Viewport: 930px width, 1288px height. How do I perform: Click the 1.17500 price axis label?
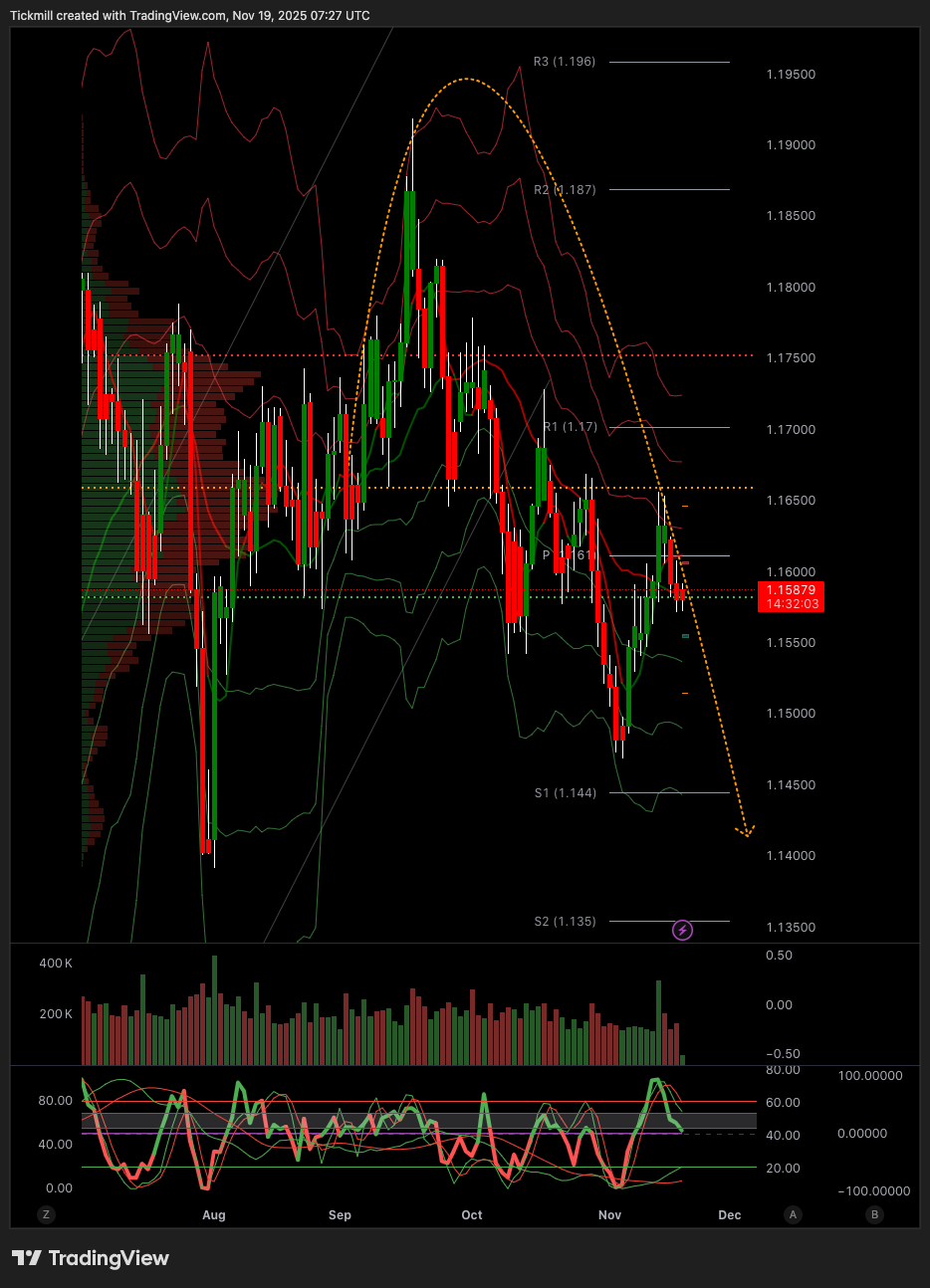coord(791,358)
